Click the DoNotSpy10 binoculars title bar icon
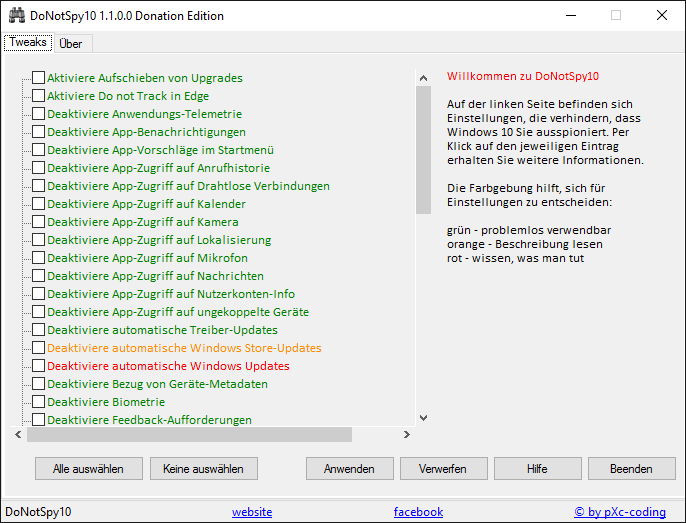This screenshot has height=523, width=686. click(x=17, y=16)
